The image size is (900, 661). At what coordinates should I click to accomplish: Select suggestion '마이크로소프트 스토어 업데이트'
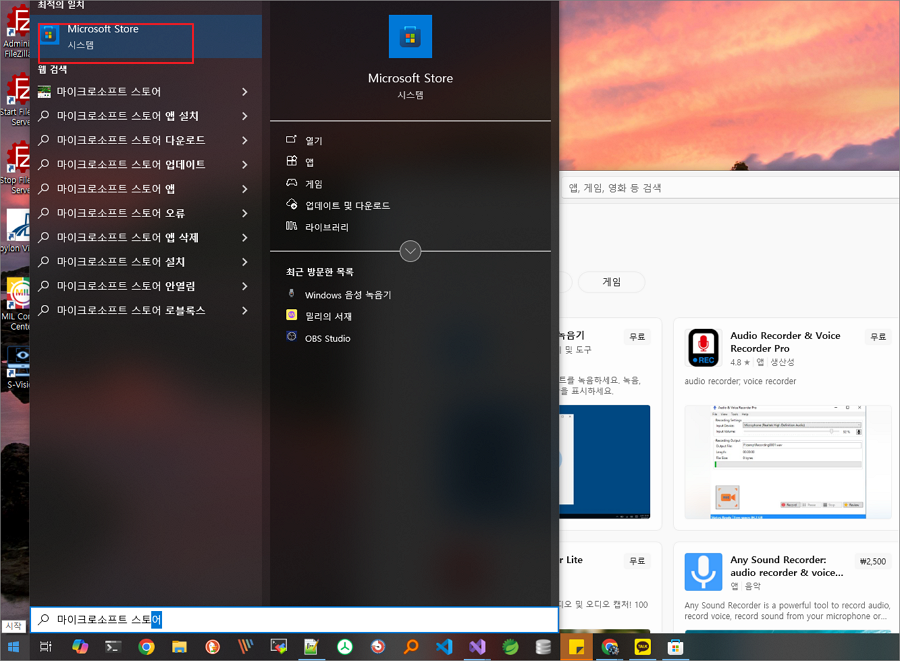click(x=131, y=164)
